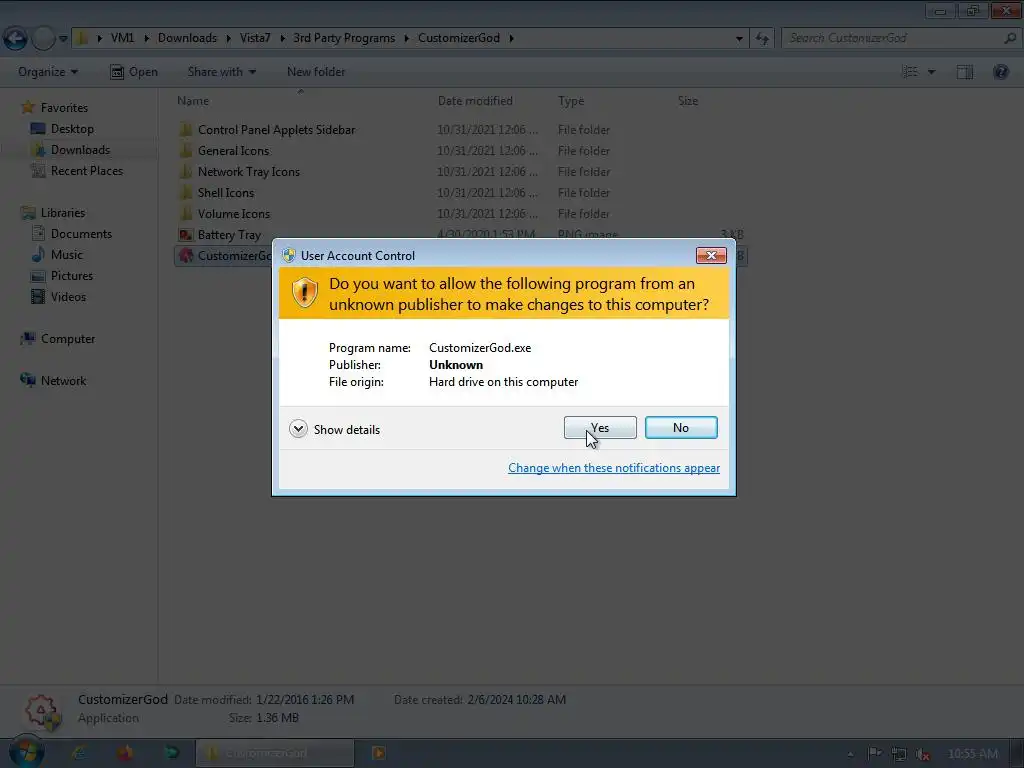Click the muted volume tray icon
The image size is (1024, 768).
point(922,754)
